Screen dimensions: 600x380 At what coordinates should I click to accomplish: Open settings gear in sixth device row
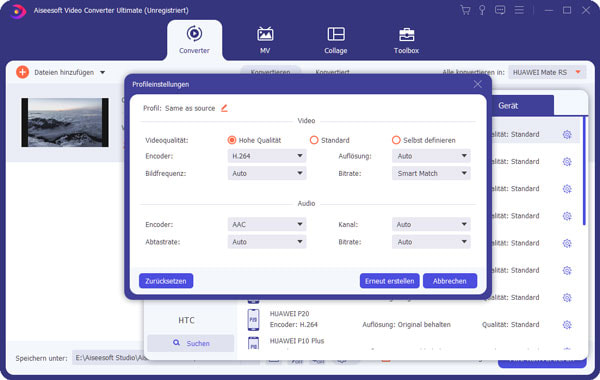567,270
